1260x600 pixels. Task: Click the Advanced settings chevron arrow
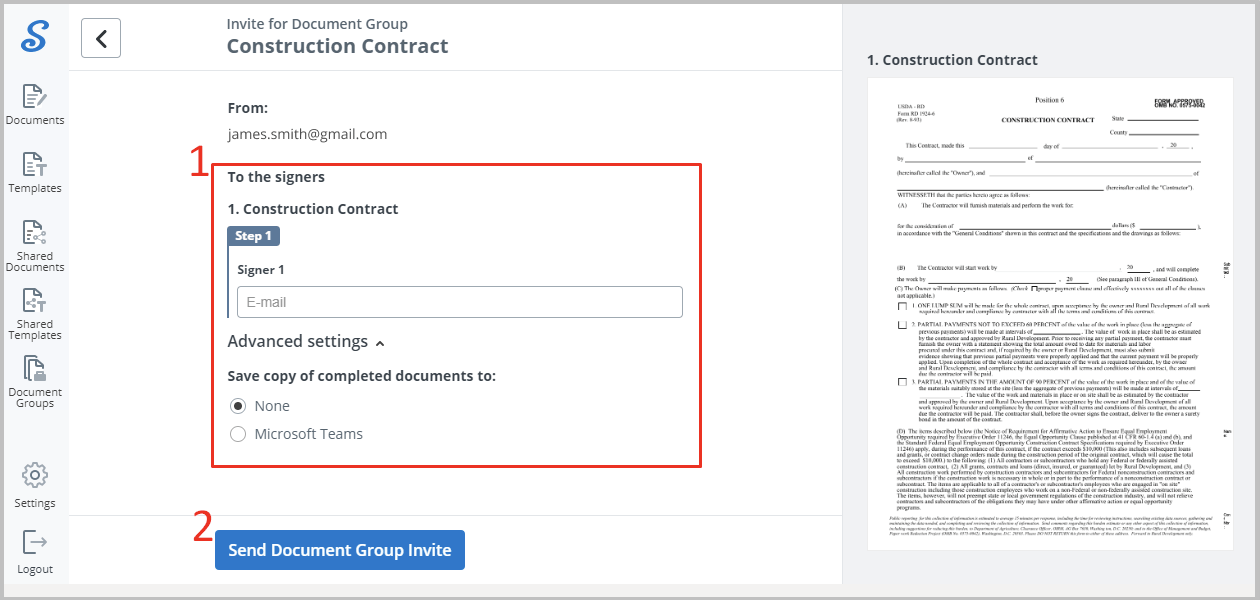[380, 343]
